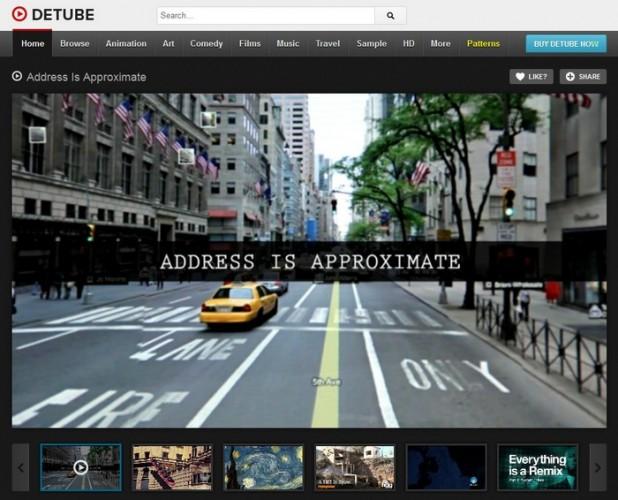Open the Travel category
Screen dimensions: 618x500
tap(328, 43)
